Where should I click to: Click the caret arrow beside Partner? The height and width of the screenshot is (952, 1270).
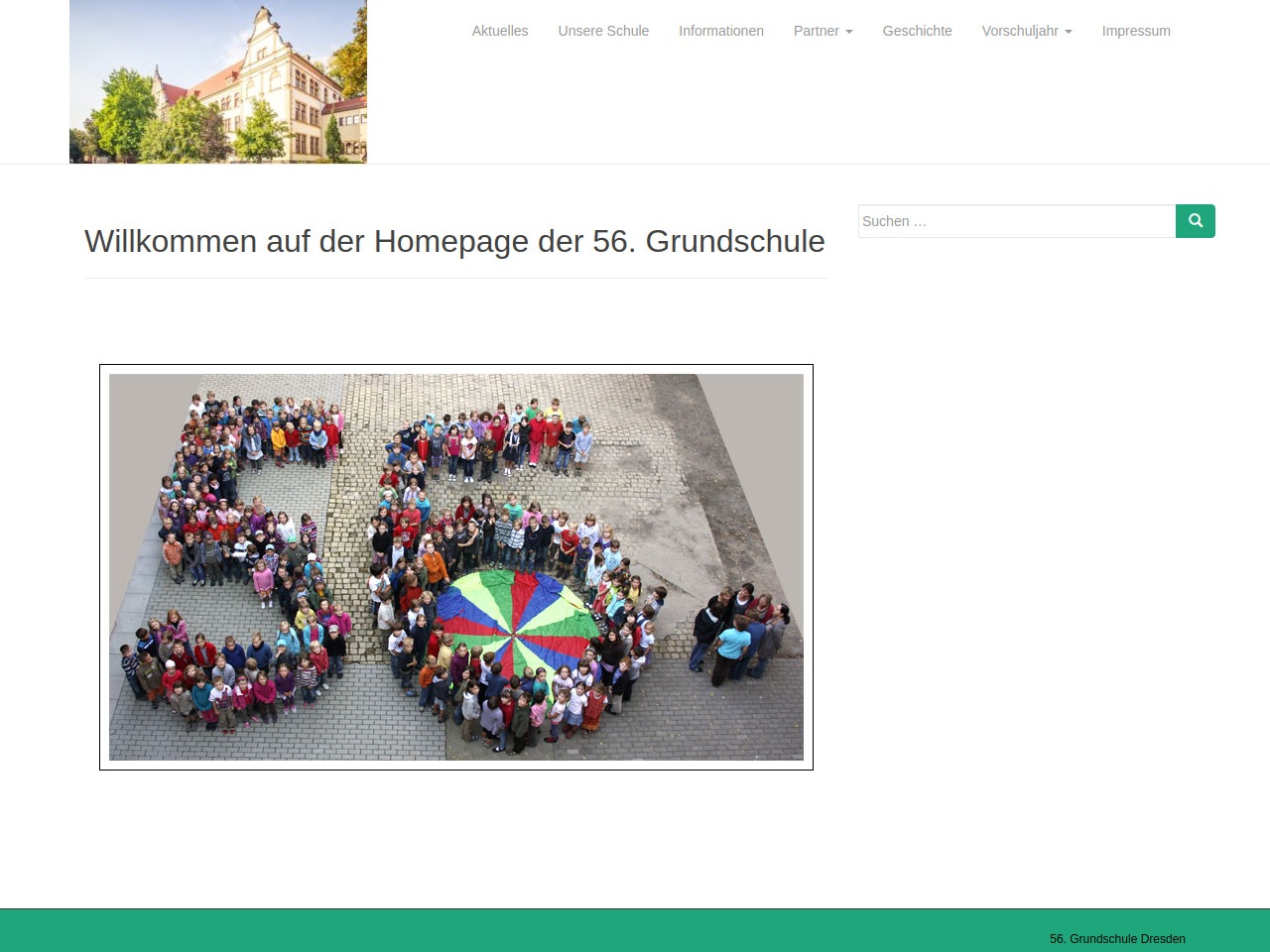(x=849, y=32)
